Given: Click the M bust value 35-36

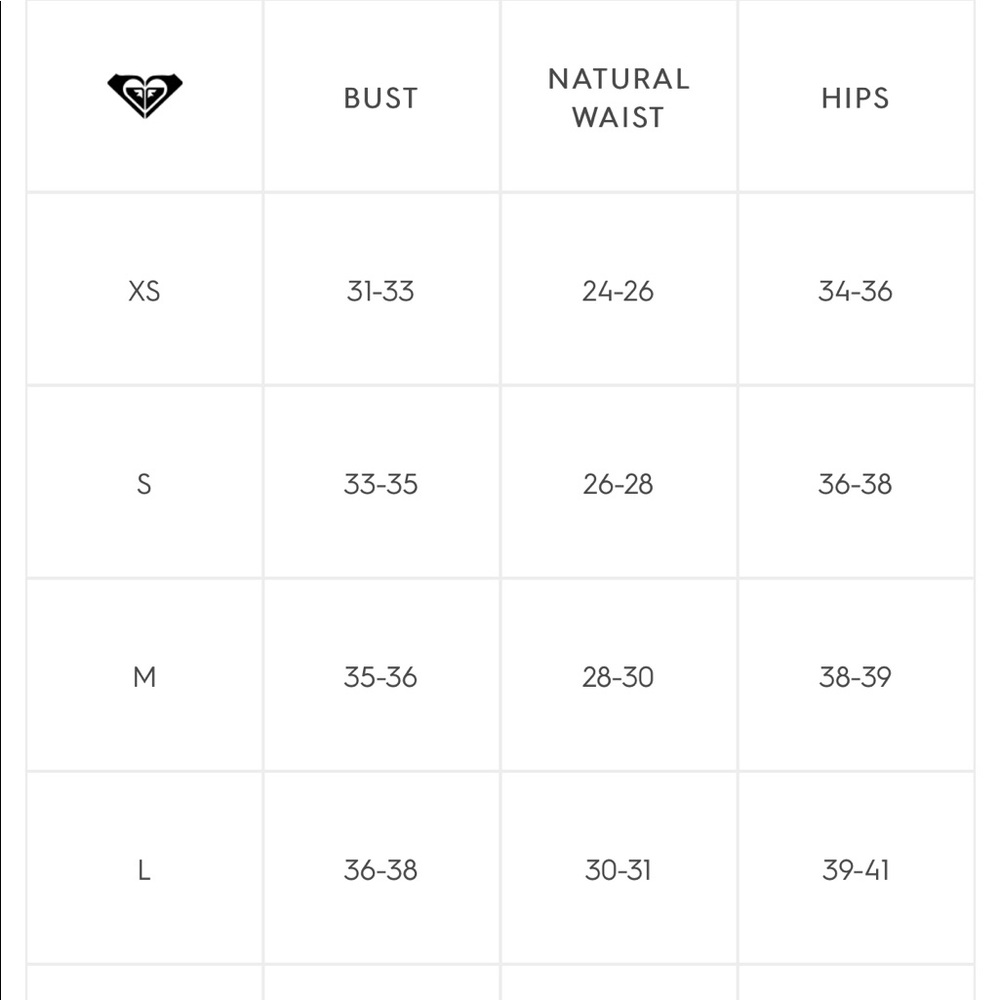Looking at the screenshot, I should tap(381, 677).
